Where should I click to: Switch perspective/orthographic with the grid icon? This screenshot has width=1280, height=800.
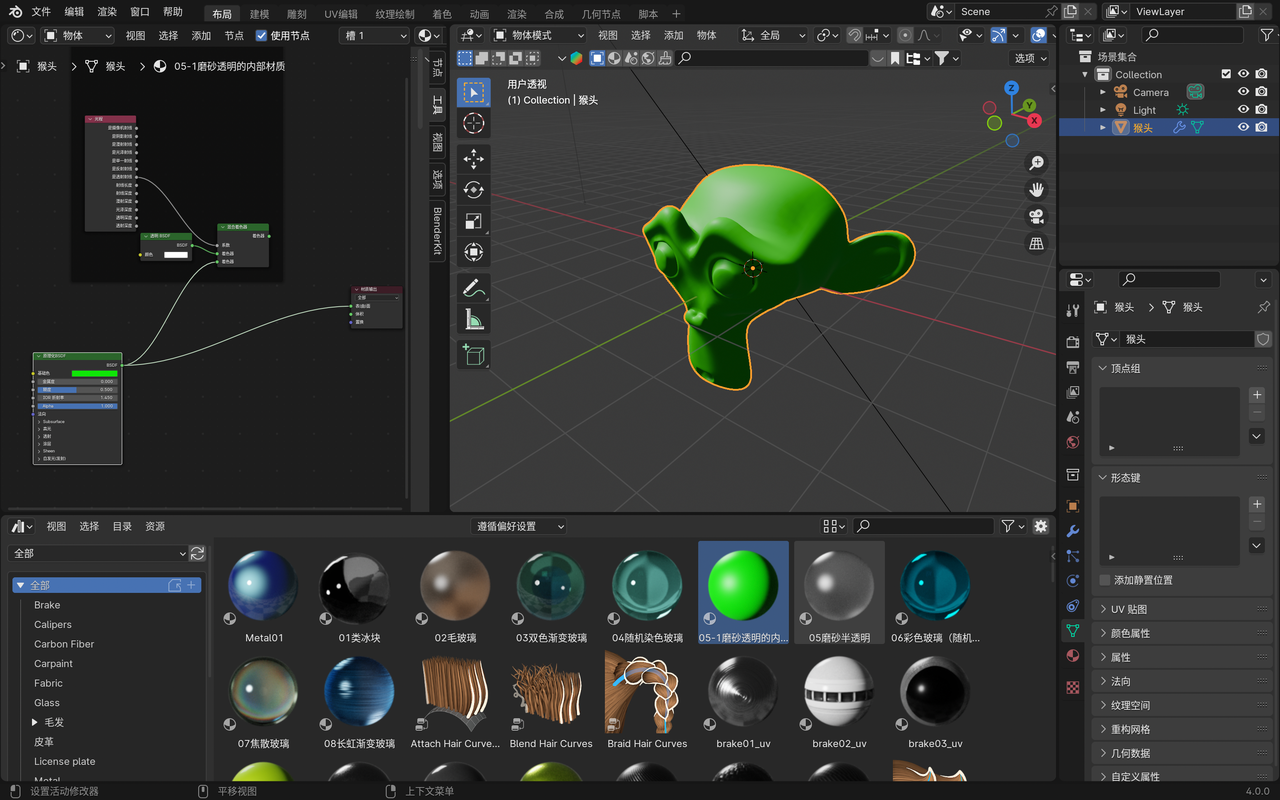1036,244
